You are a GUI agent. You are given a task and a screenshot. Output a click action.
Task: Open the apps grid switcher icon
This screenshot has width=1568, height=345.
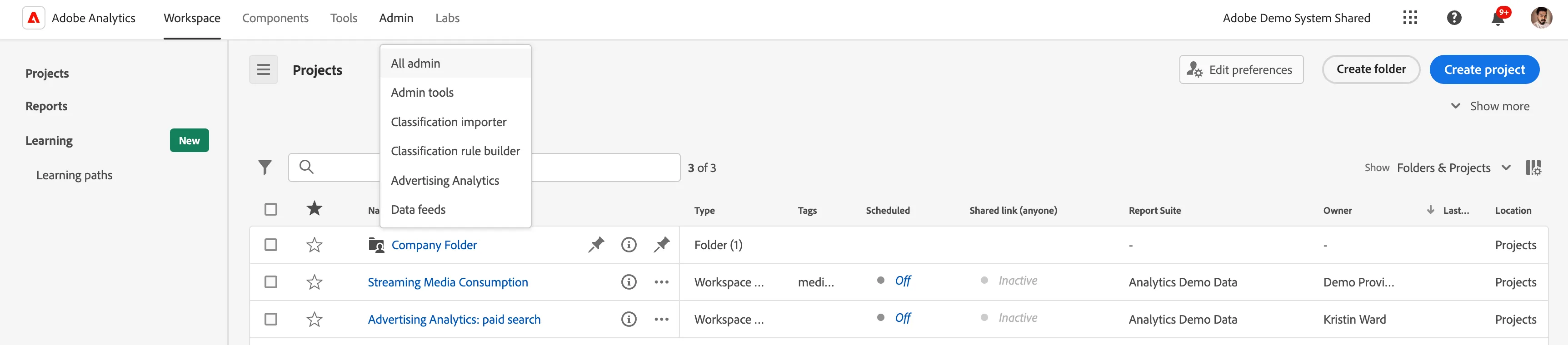(x=1410, y=18)
